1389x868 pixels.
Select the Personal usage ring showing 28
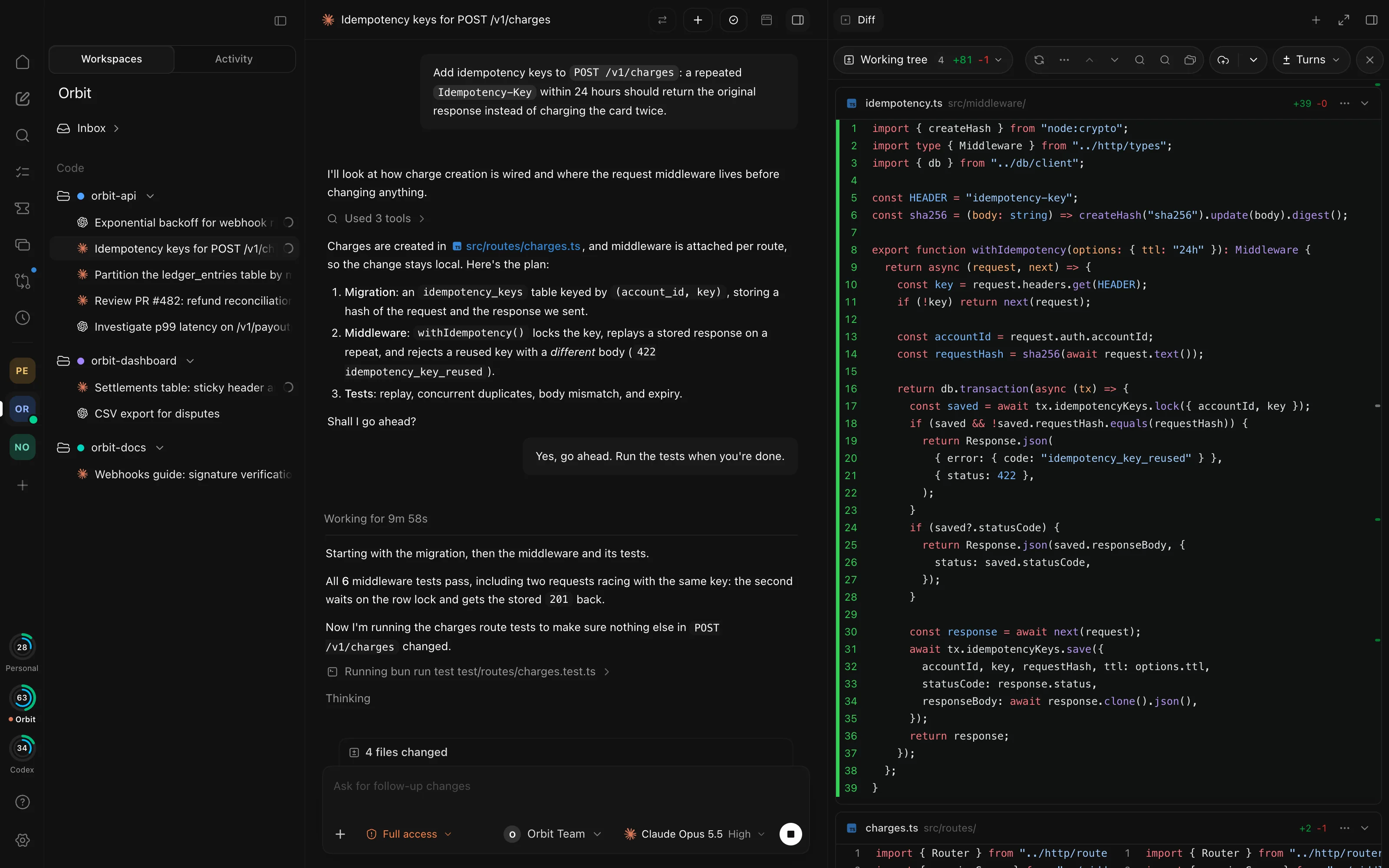pyautogui.click(x=23, y=647)
